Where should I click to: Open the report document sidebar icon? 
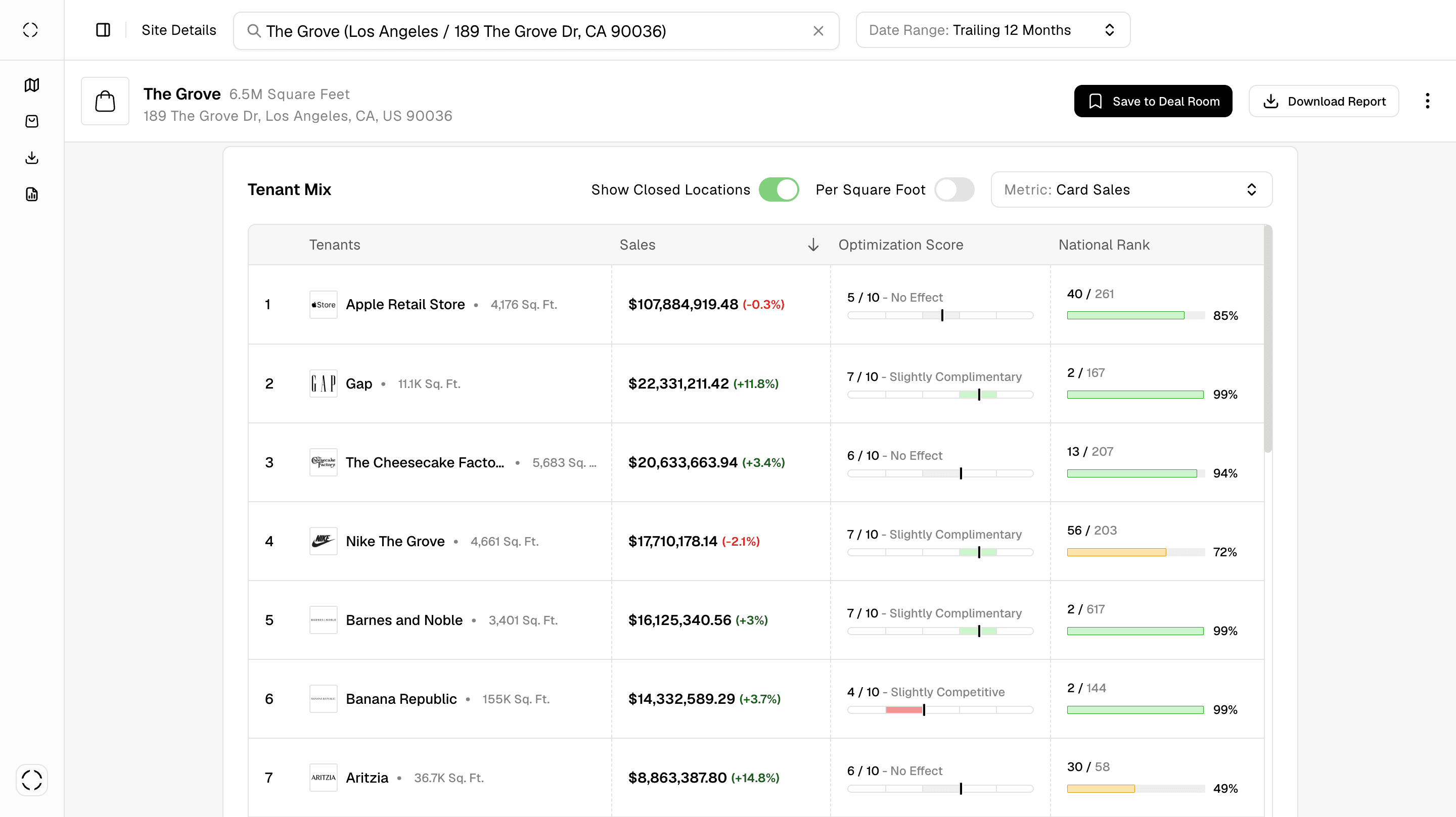click(32, 195)
